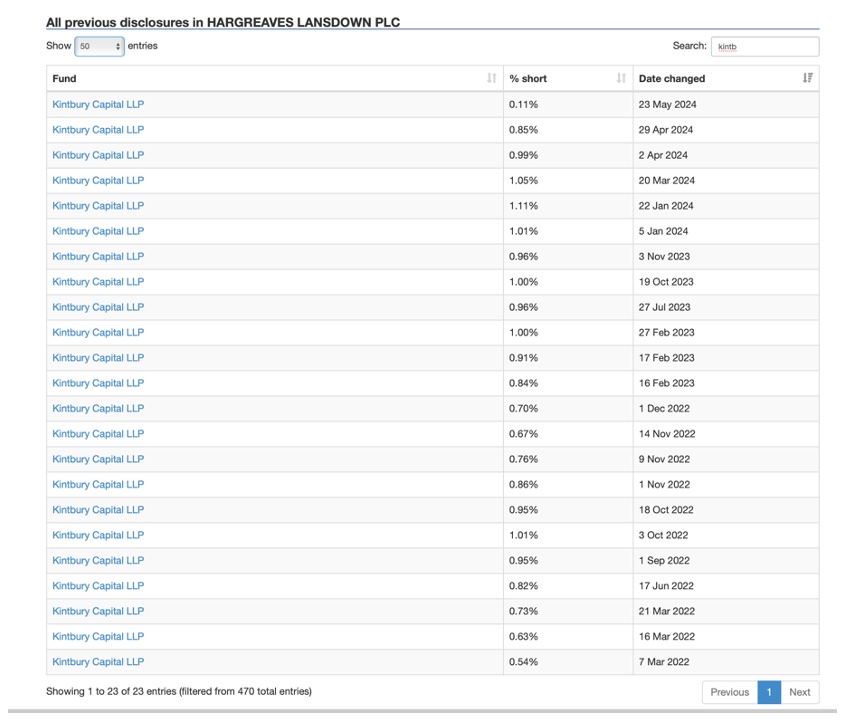848x725 pixels.
Task: Select the 0.85% short value cell
Action: 568,130
